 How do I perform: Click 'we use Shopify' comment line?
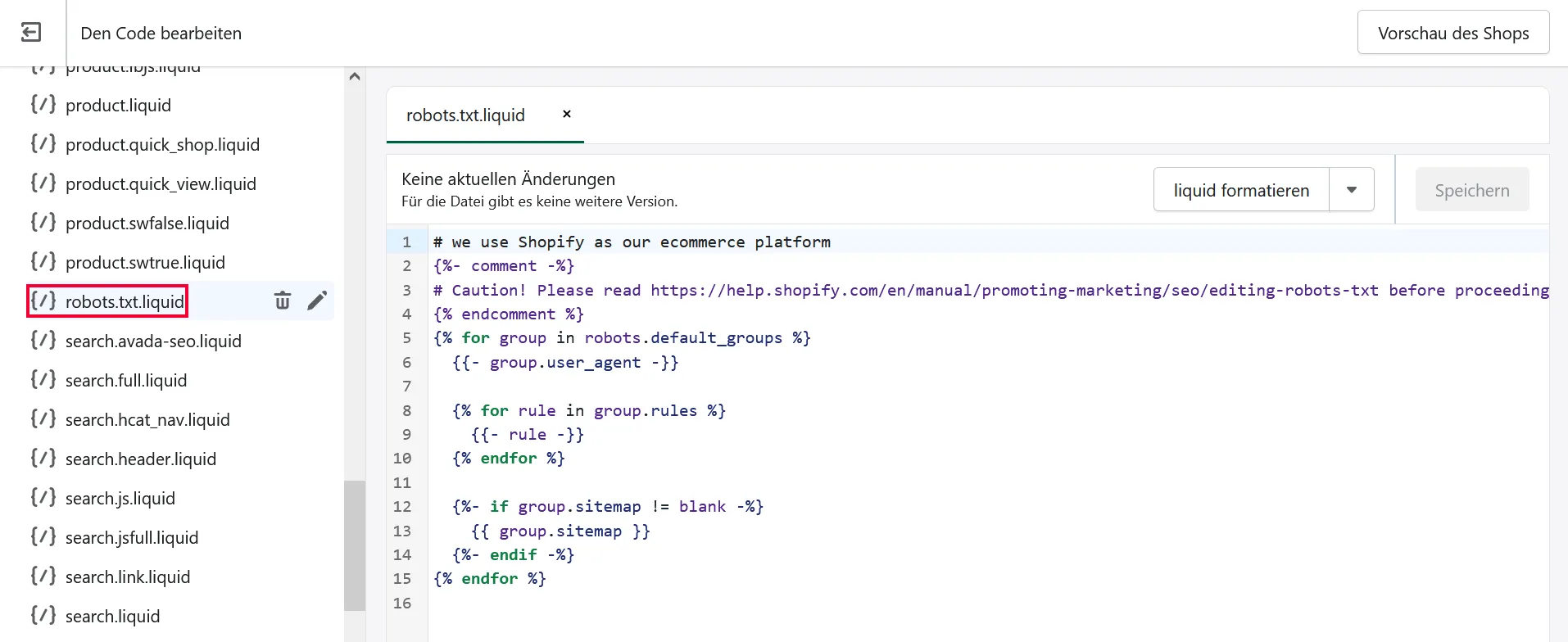(x=632, y=242)
